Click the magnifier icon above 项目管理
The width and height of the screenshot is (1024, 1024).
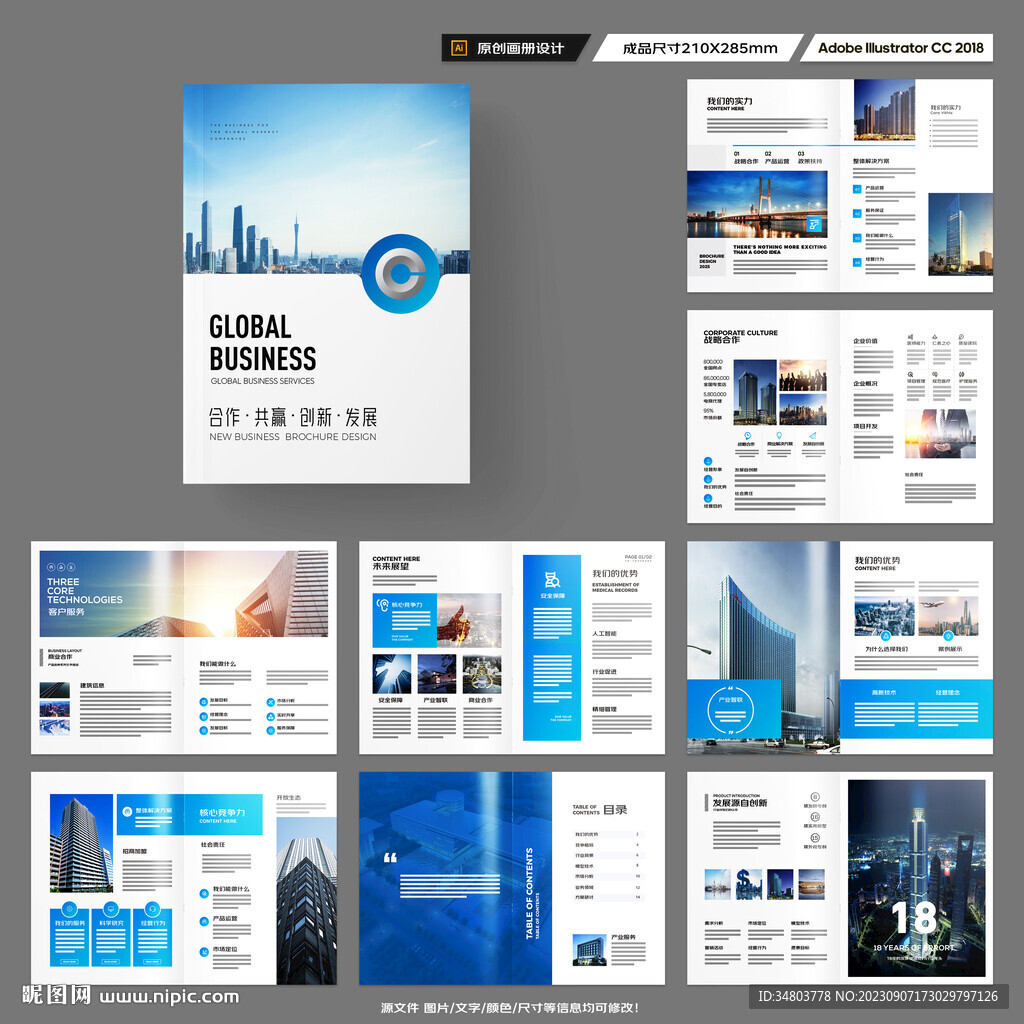pyautogui.click(x=910, y=375)
